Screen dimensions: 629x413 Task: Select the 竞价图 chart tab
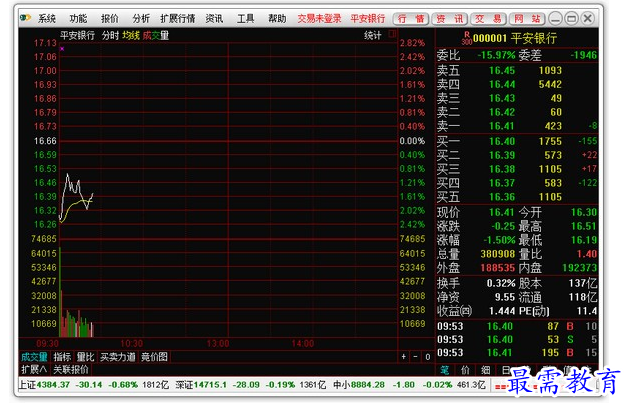154,357
